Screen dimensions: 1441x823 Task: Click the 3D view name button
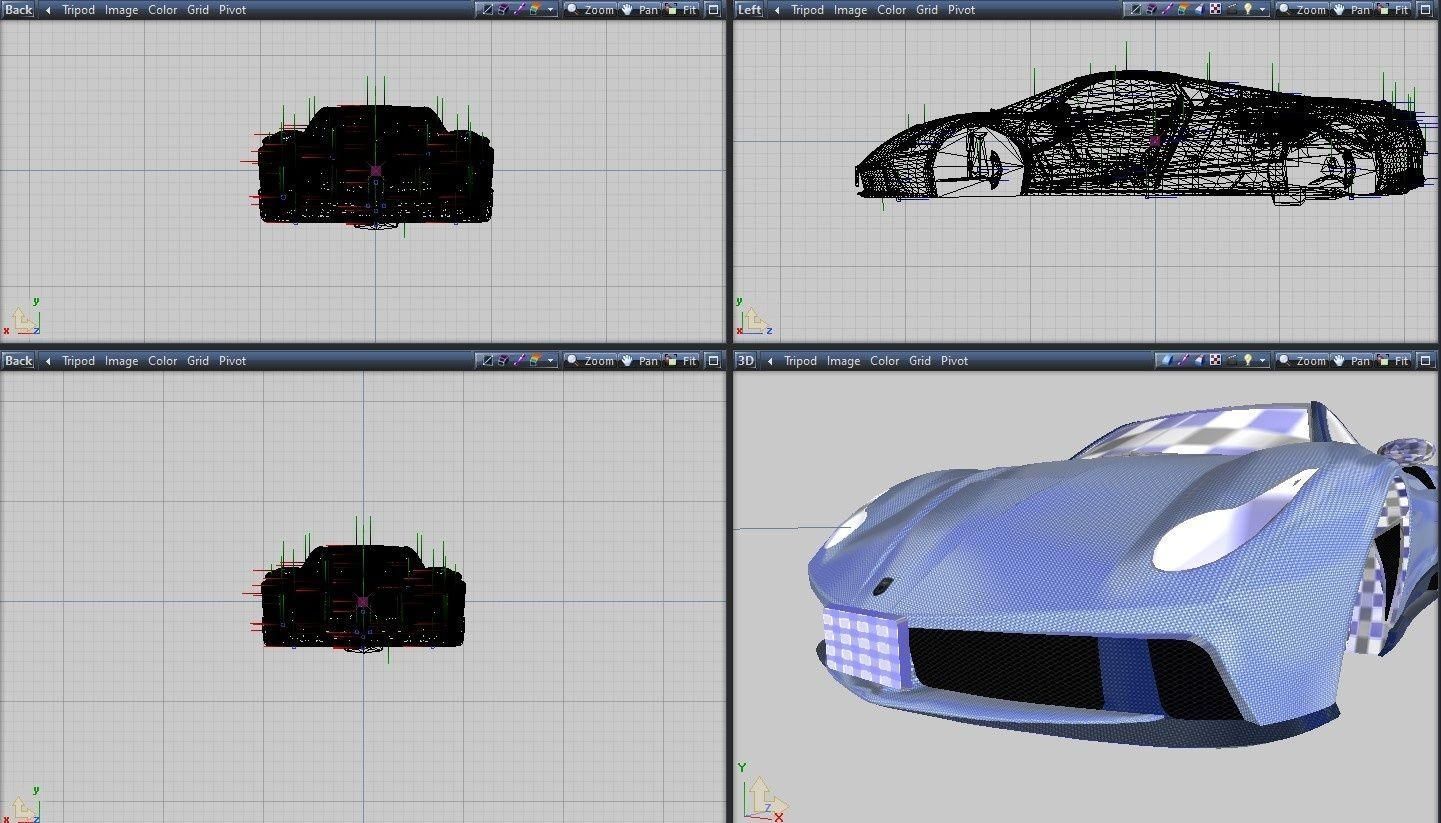click(x=746, y=361)
